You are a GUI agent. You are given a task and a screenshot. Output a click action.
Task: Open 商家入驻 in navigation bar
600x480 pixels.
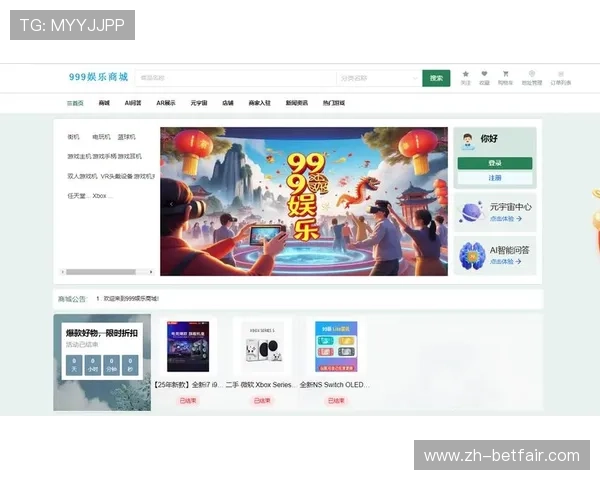tap(259, 103)
